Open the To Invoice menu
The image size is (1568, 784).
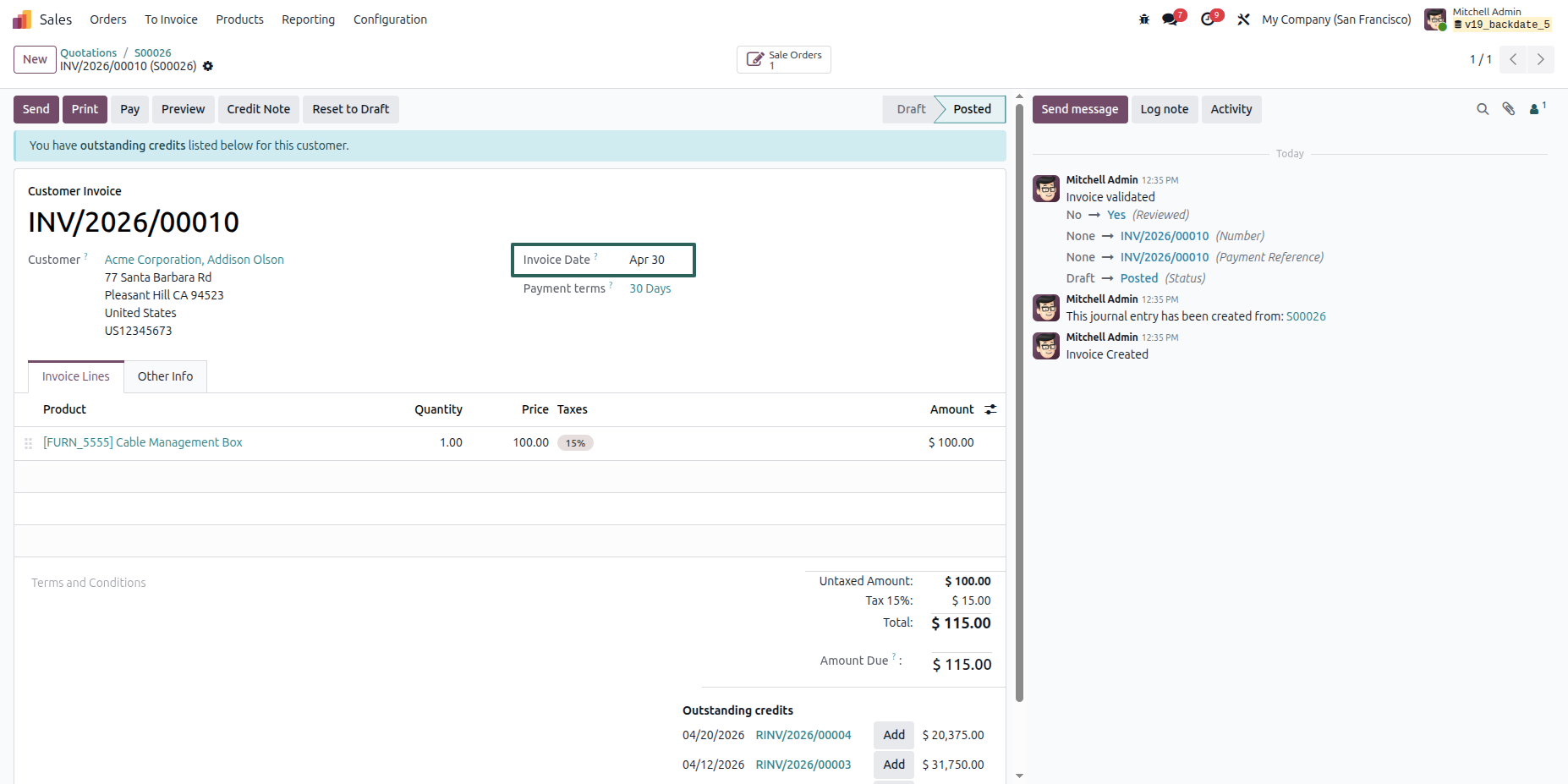tap(171, 19)
